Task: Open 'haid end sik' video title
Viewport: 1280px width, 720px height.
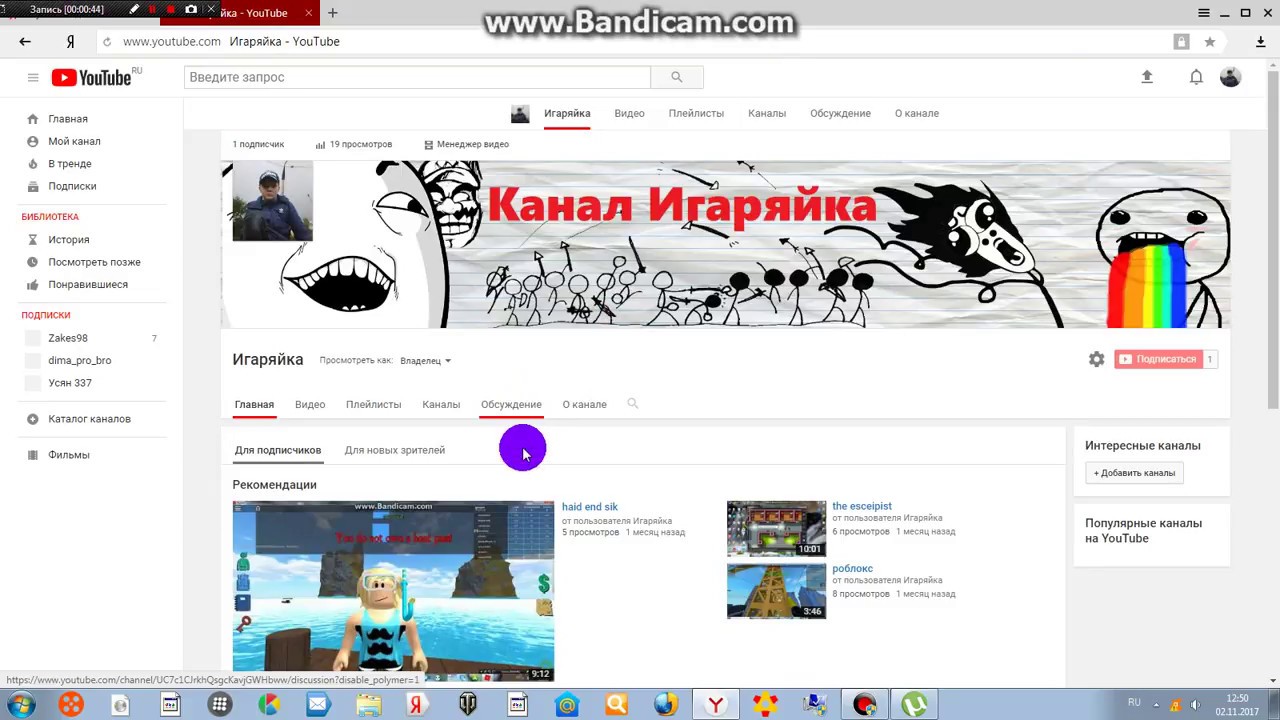Action: click(x=590, y=507)
